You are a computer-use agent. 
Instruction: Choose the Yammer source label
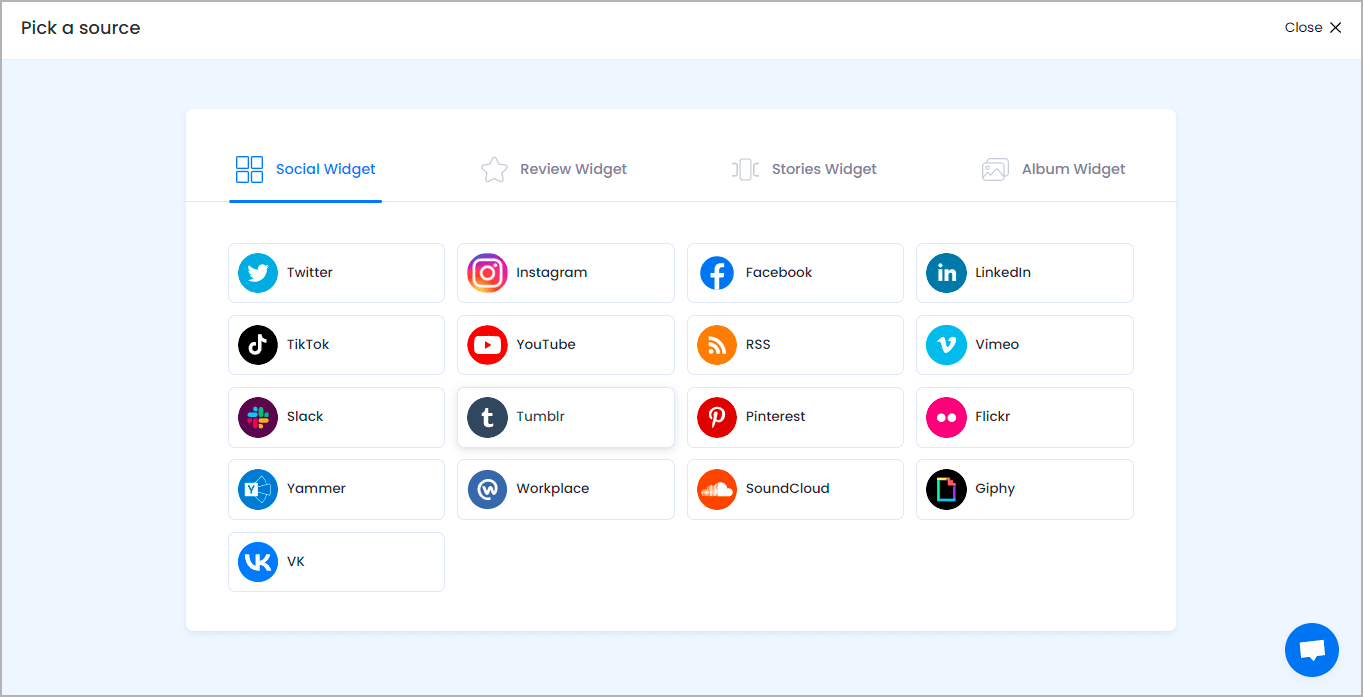point(316,489)
